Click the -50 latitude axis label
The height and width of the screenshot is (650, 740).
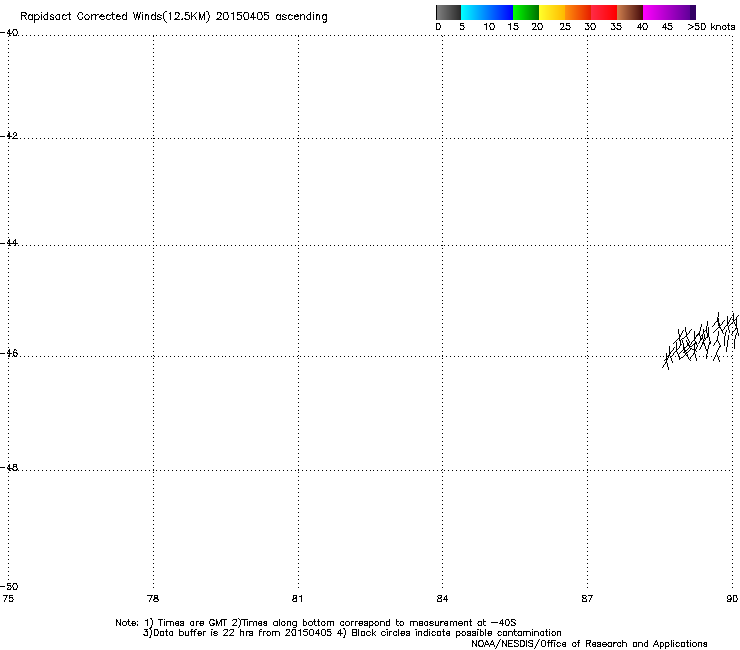coord(9,587)
